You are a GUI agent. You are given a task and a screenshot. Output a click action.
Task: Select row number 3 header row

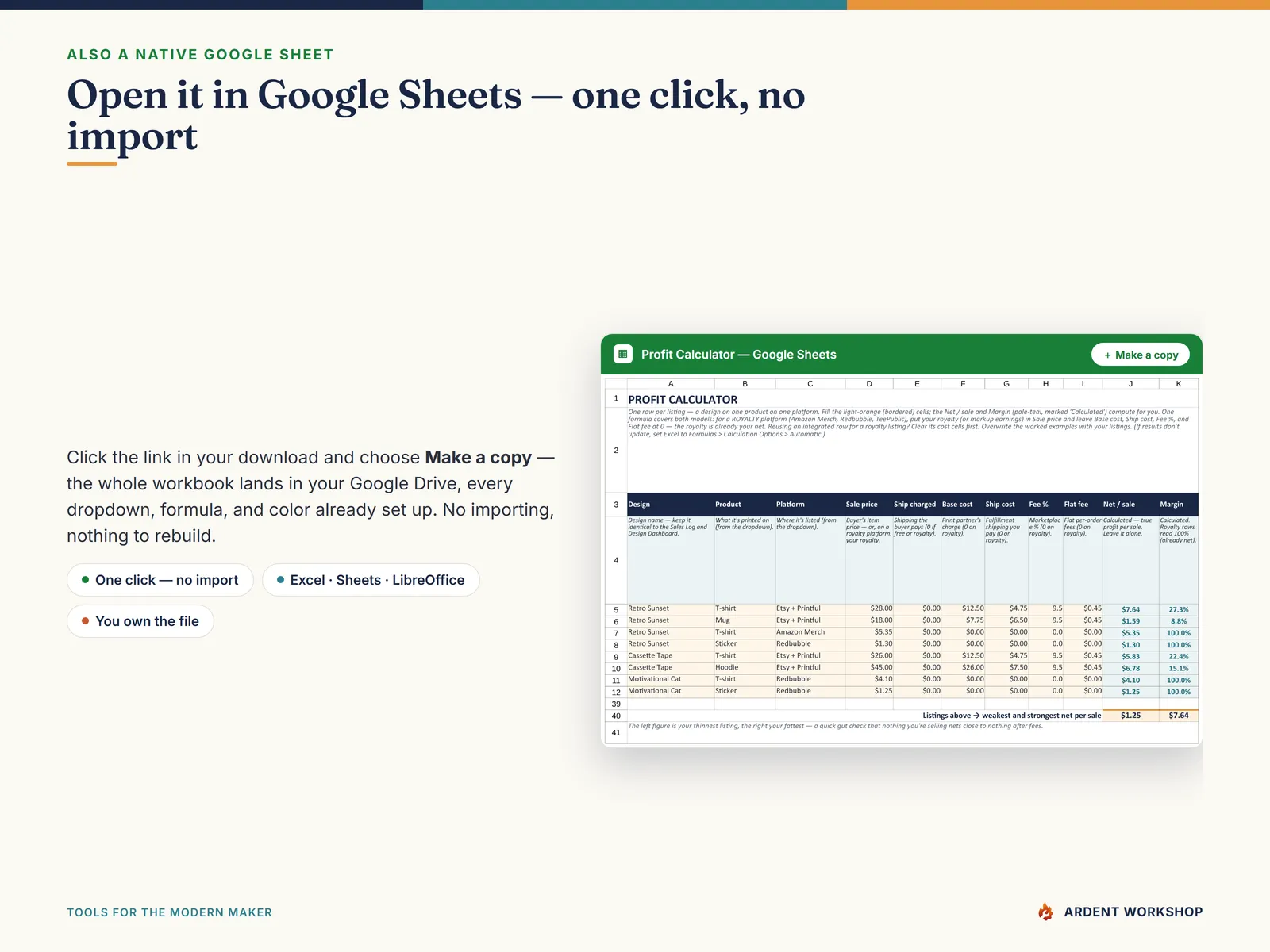[x=616, y=505]
